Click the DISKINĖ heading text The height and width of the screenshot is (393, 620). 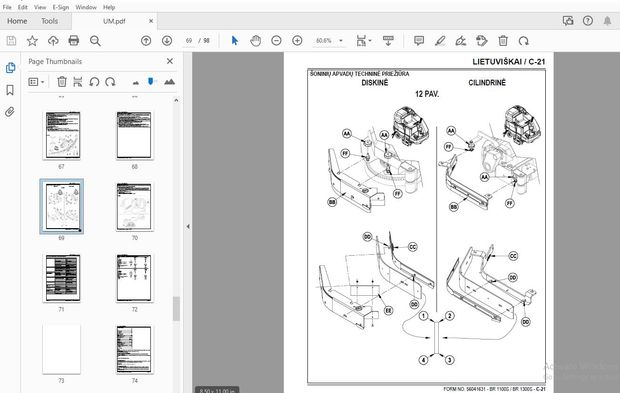point(375,83)
